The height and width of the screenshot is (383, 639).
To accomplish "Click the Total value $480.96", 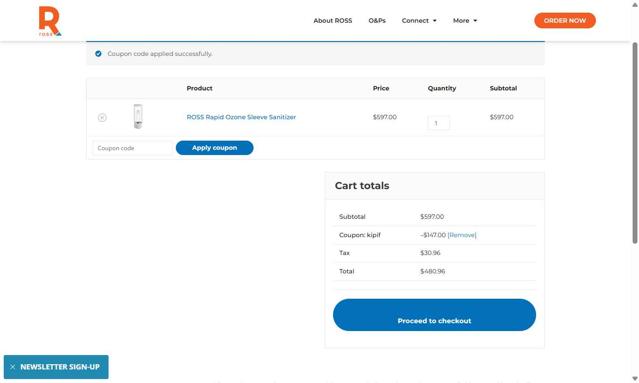I will point(432,271).
